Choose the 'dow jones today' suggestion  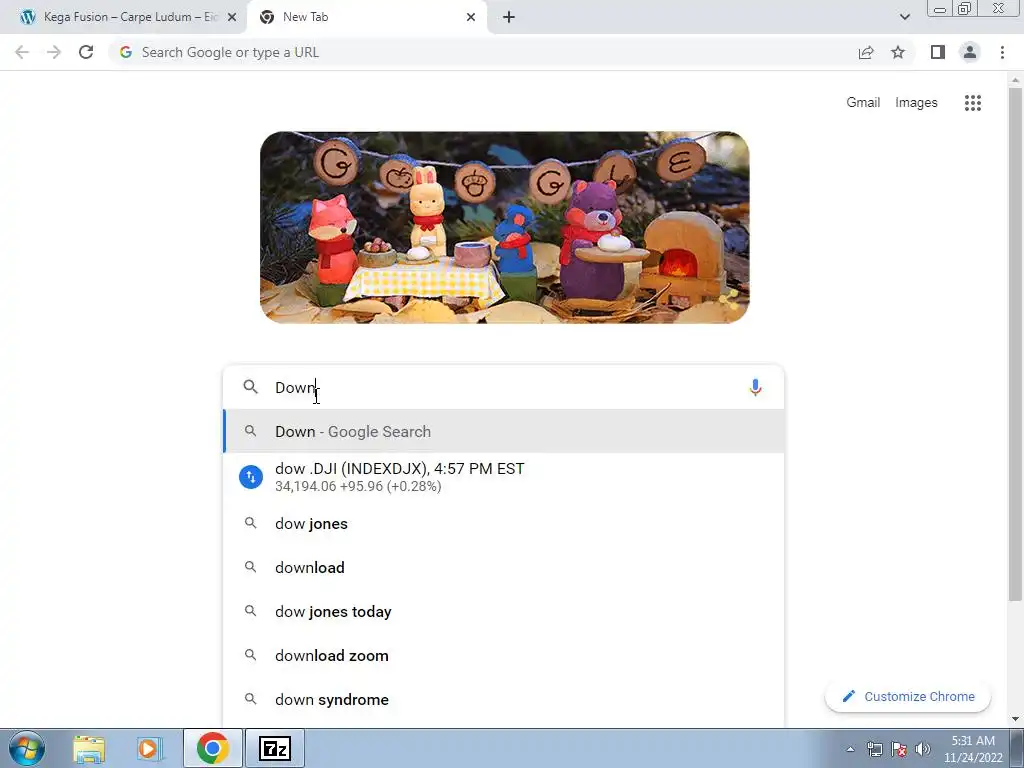(504, 611)
